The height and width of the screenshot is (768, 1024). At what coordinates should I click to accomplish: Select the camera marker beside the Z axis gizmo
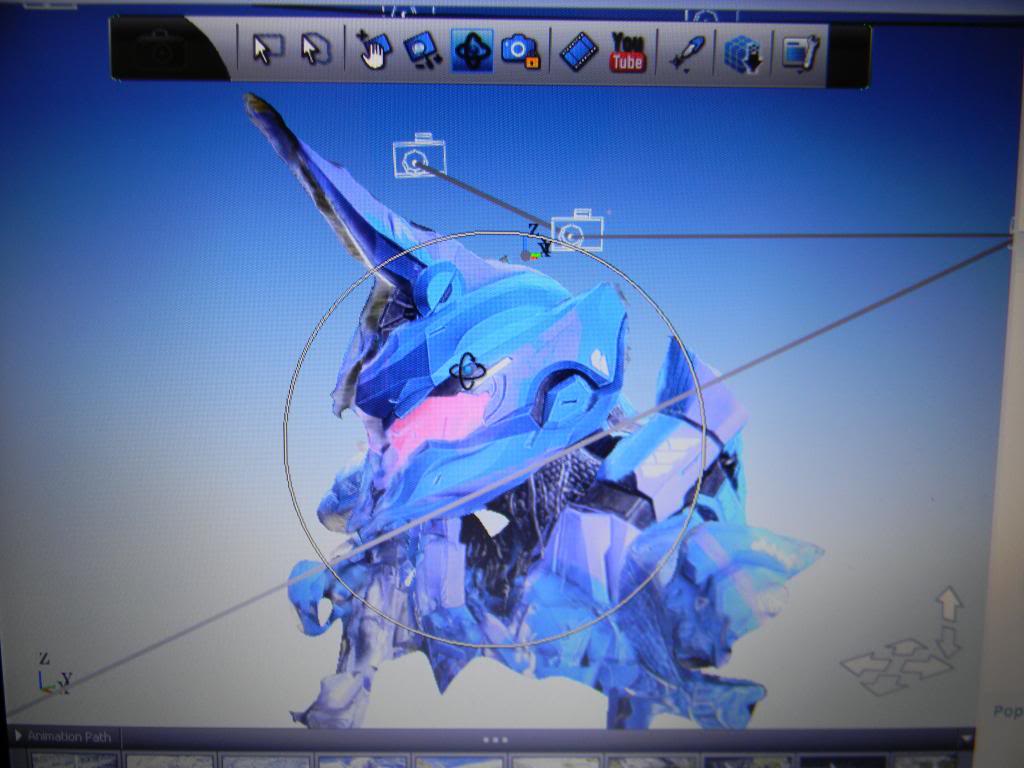point(577,231)
